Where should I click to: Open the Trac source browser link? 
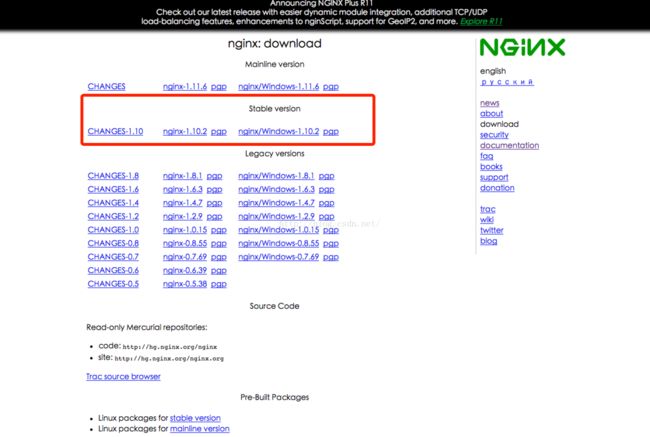point(123,376)
